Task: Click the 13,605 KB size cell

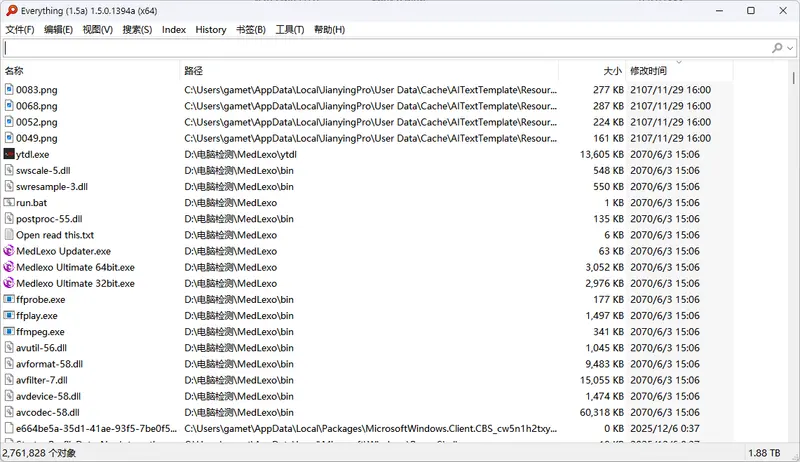Action: pyautogui.click(x=602, y=154)
